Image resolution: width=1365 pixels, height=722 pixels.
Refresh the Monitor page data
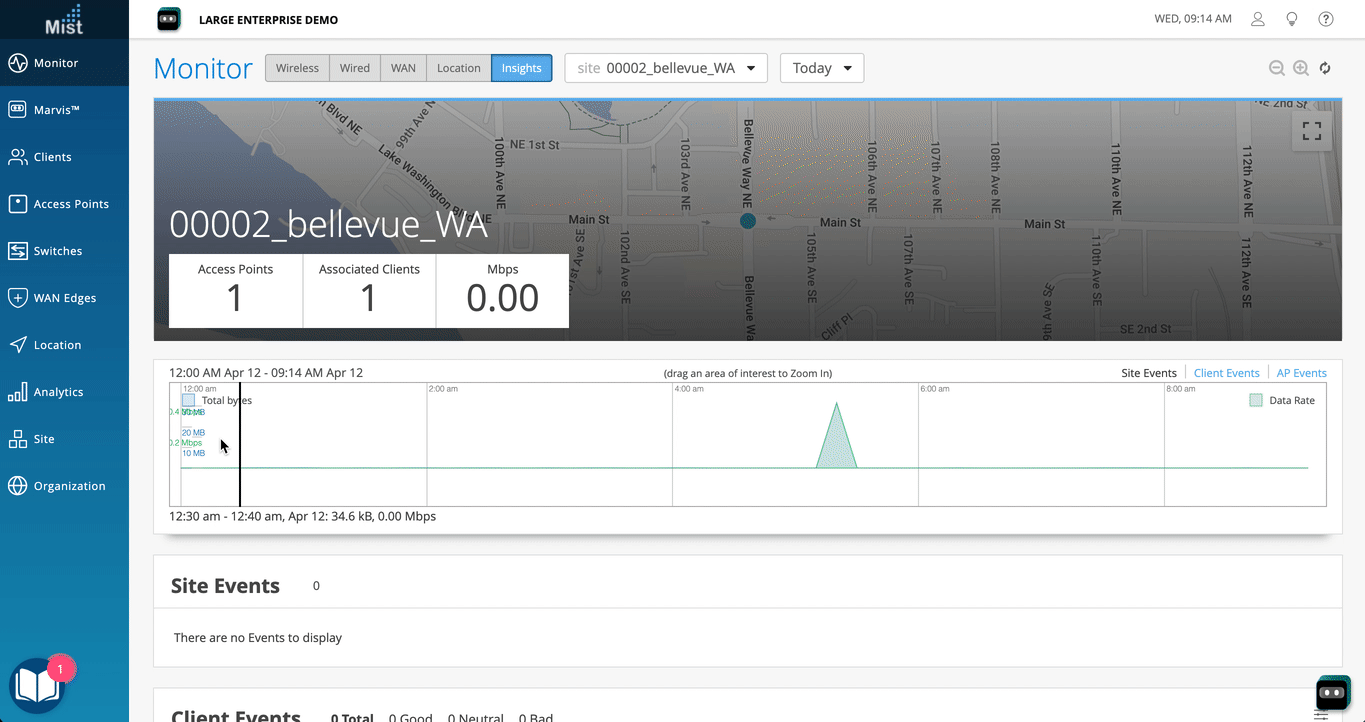pyautogui.click(x=1325, y=68)
